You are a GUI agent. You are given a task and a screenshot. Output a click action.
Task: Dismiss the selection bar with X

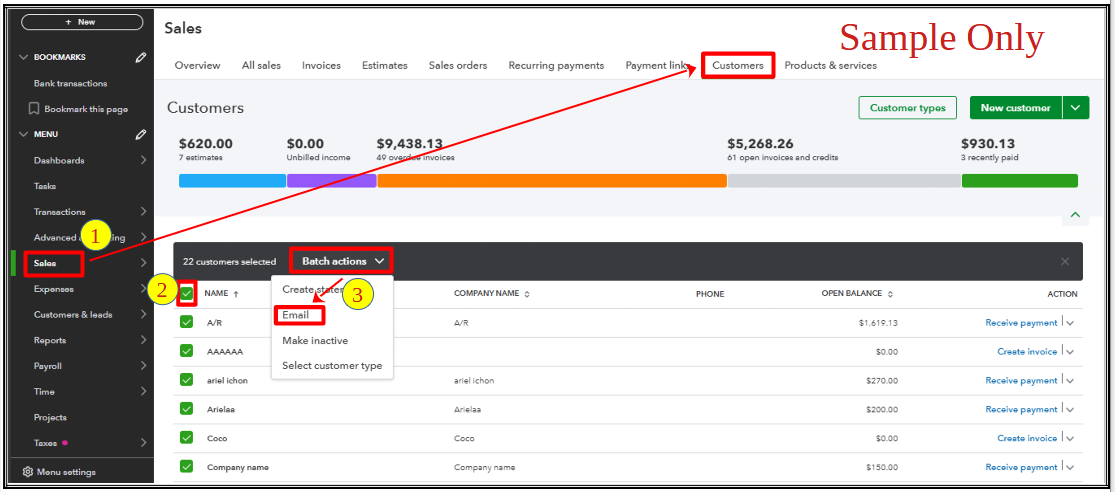coord(1065,262)
